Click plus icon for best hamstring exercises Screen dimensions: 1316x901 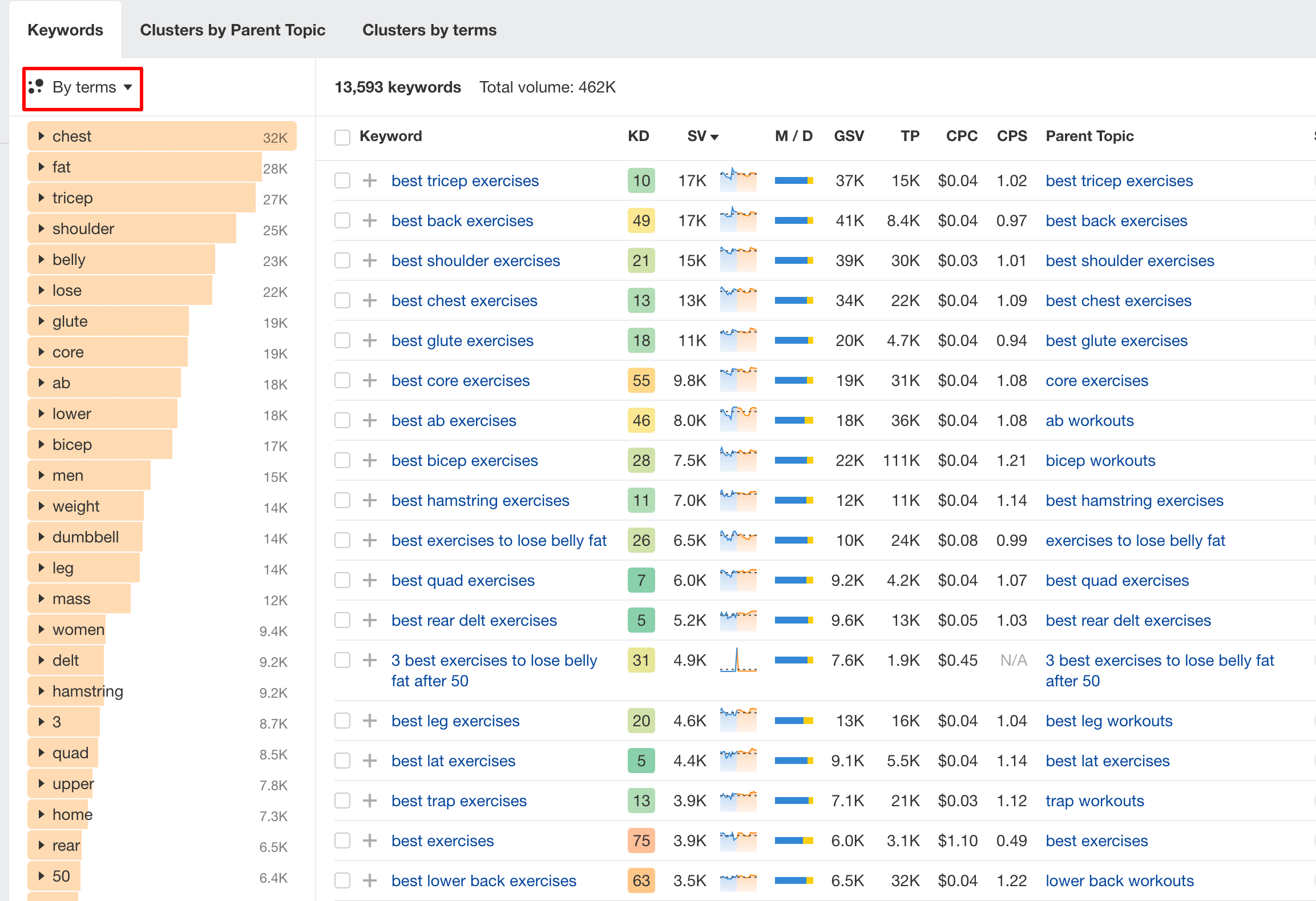pos(370,501)
